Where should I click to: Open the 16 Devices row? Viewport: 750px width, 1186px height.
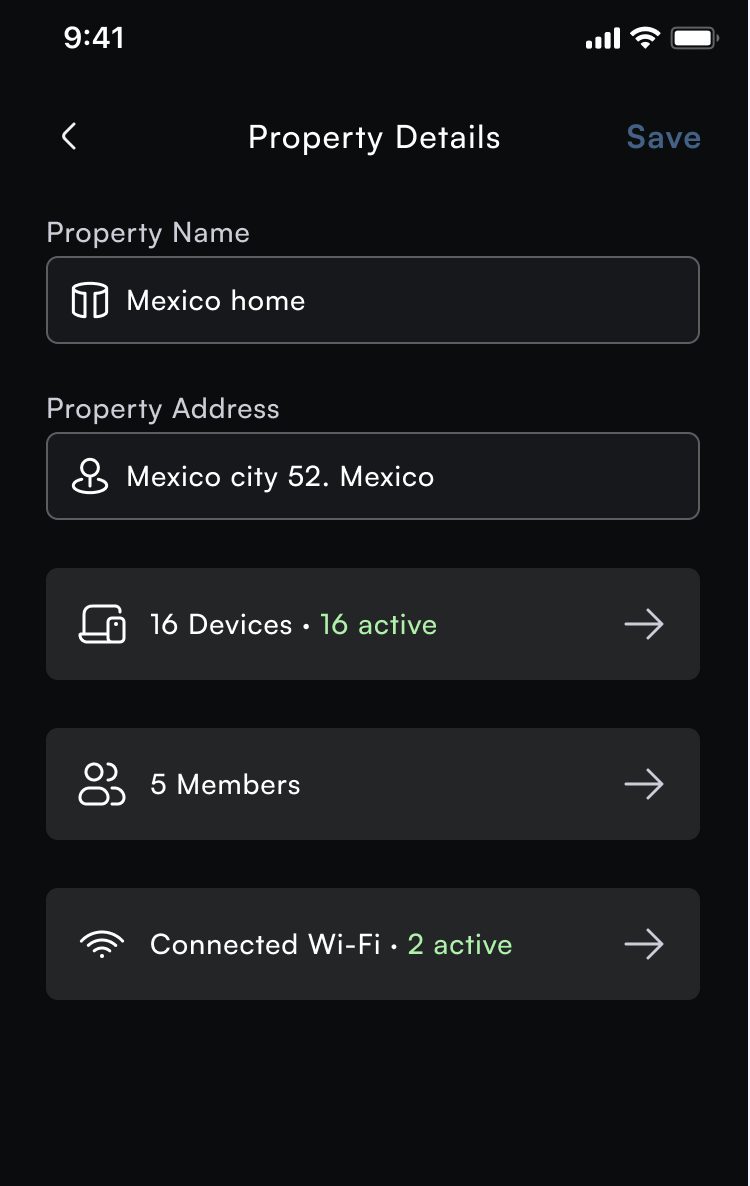[x=373, y=624]
